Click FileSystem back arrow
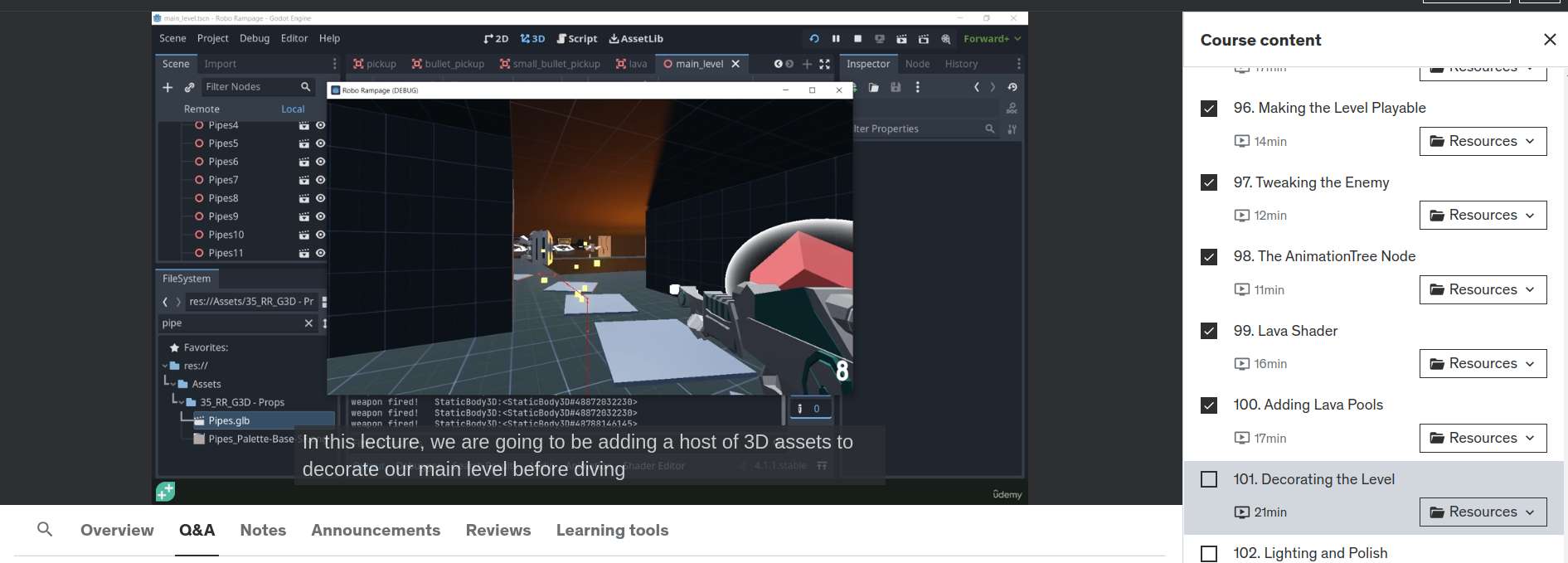The image size is (1568, 563). tap(165, 302)
